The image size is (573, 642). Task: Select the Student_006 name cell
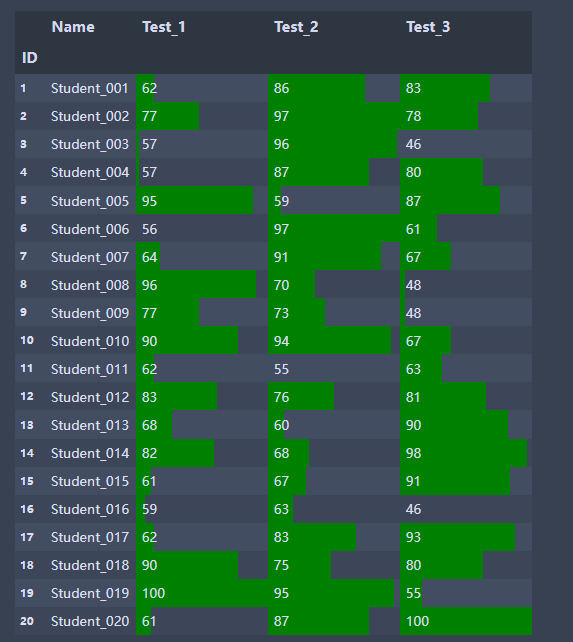[x=90, y=228]
